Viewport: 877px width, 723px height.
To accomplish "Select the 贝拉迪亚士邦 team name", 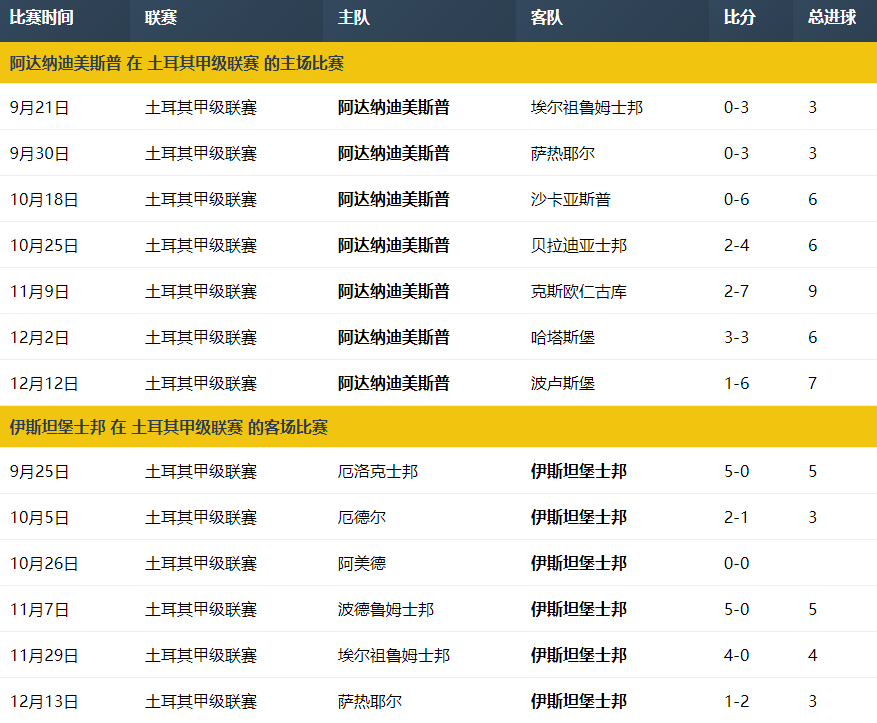I will [578, 245].
